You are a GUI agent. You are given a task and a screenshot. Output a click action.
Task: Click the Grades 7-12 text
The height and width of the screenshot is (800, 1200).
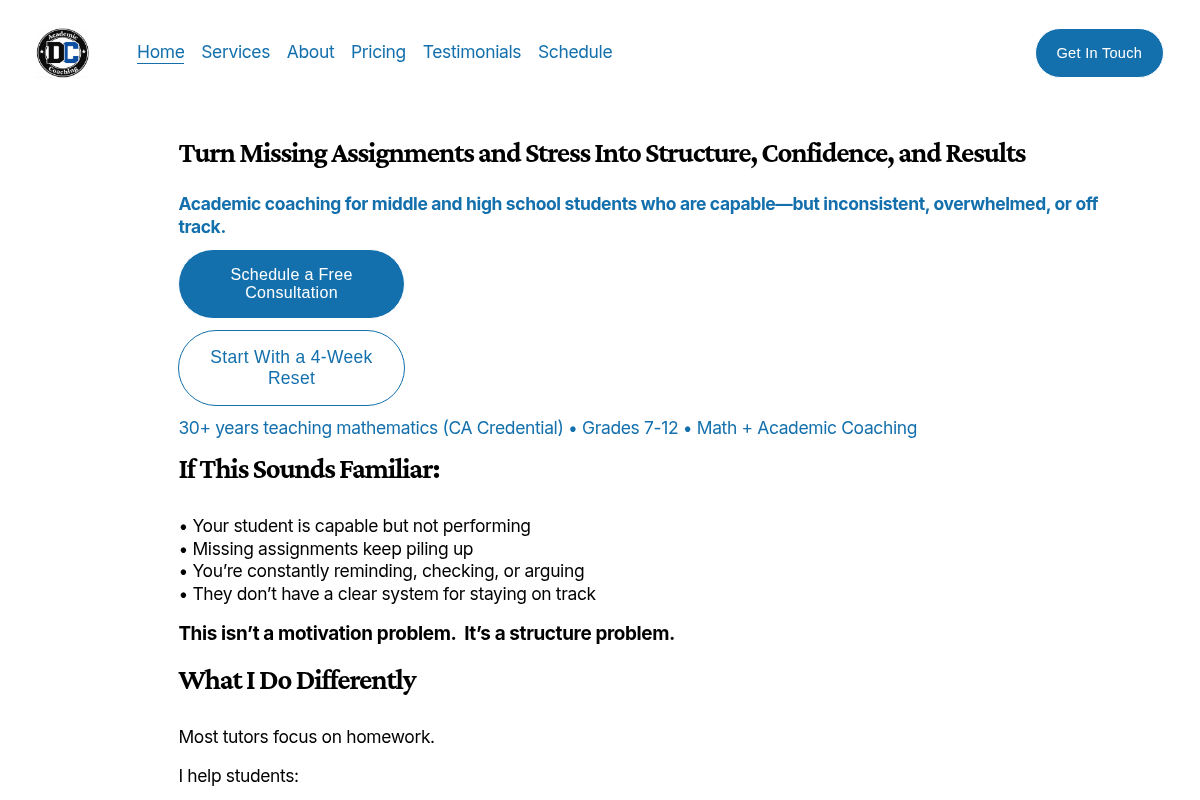(630, 428)
